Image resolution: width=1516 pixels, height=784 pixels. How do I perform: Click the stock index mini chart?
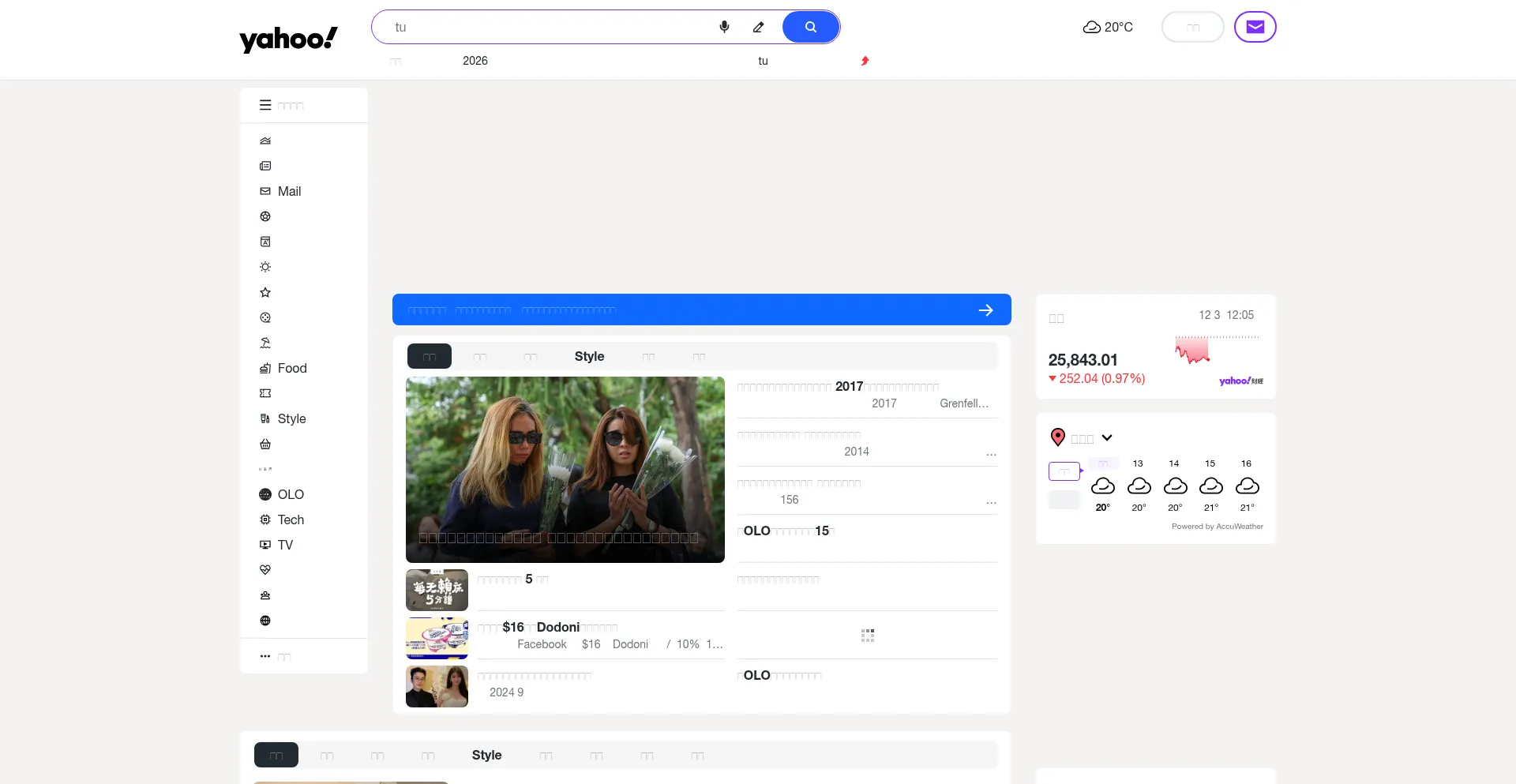(x=1192, y=349)
